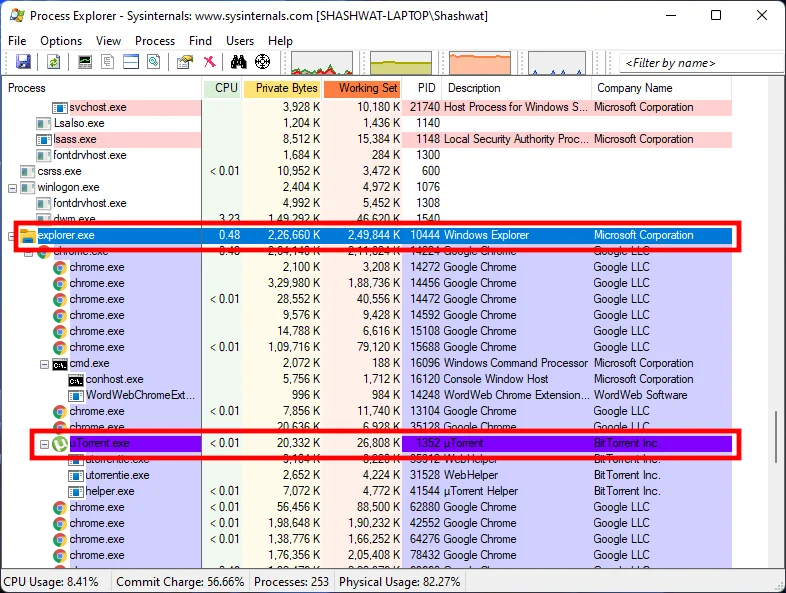Click the Filter by name field

coord(700,63)
